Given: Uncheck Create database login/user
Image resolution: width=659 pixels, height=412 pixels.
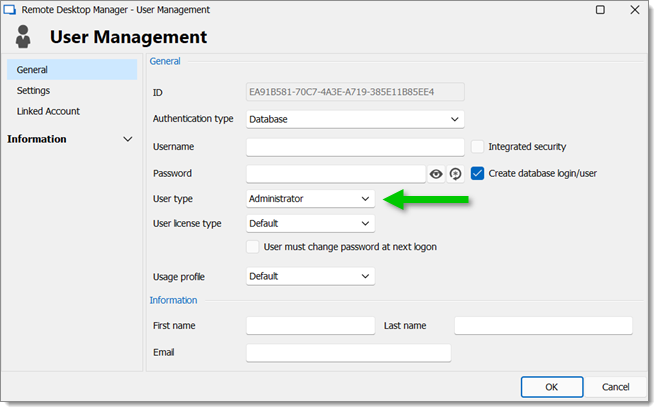Looking at the screenshot, I should (477, 174).
